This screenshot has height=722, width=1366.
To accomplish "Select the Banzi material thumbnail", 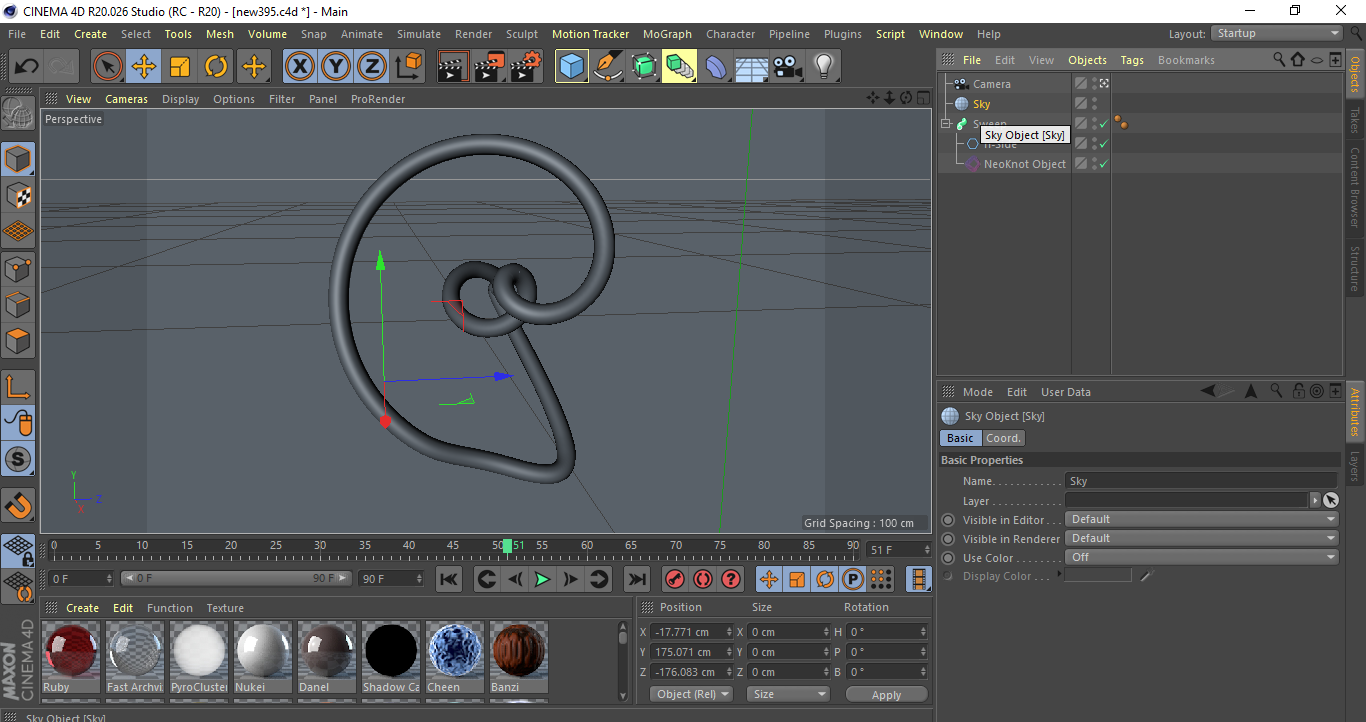I will tap(518, 657).
